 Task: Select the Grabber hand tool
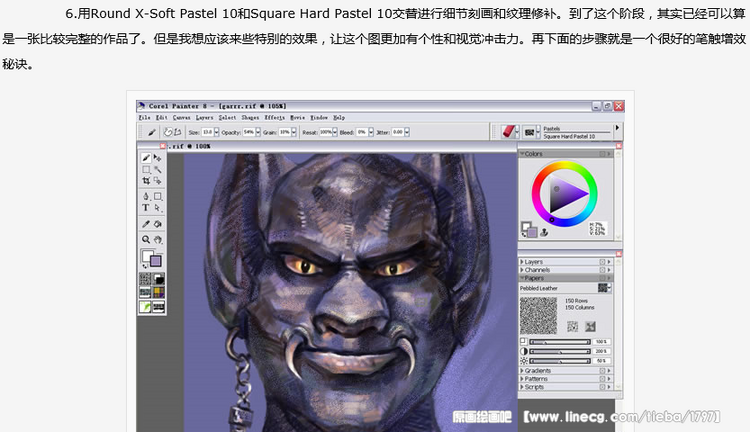(x=157, y=239)
